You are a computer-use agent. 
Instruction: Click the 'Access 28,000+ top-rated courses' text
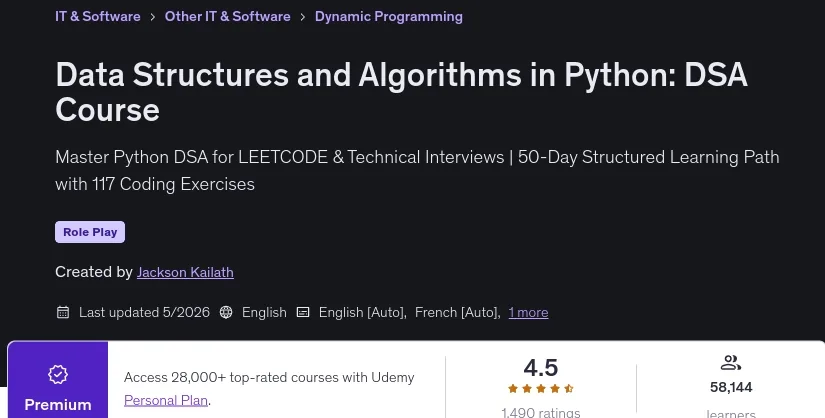click(269, 377)
